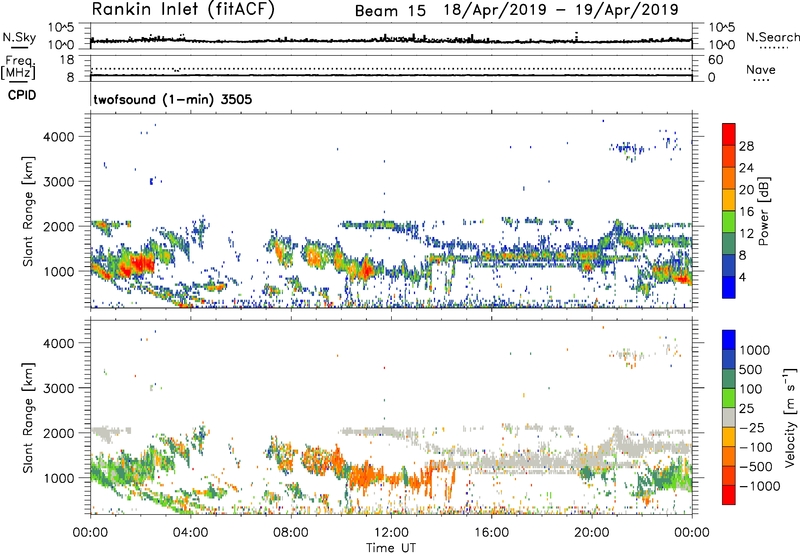The image size is (800, 554).
Task: Click the '4' label on the Power colorbar
Action: pos(742,278)
